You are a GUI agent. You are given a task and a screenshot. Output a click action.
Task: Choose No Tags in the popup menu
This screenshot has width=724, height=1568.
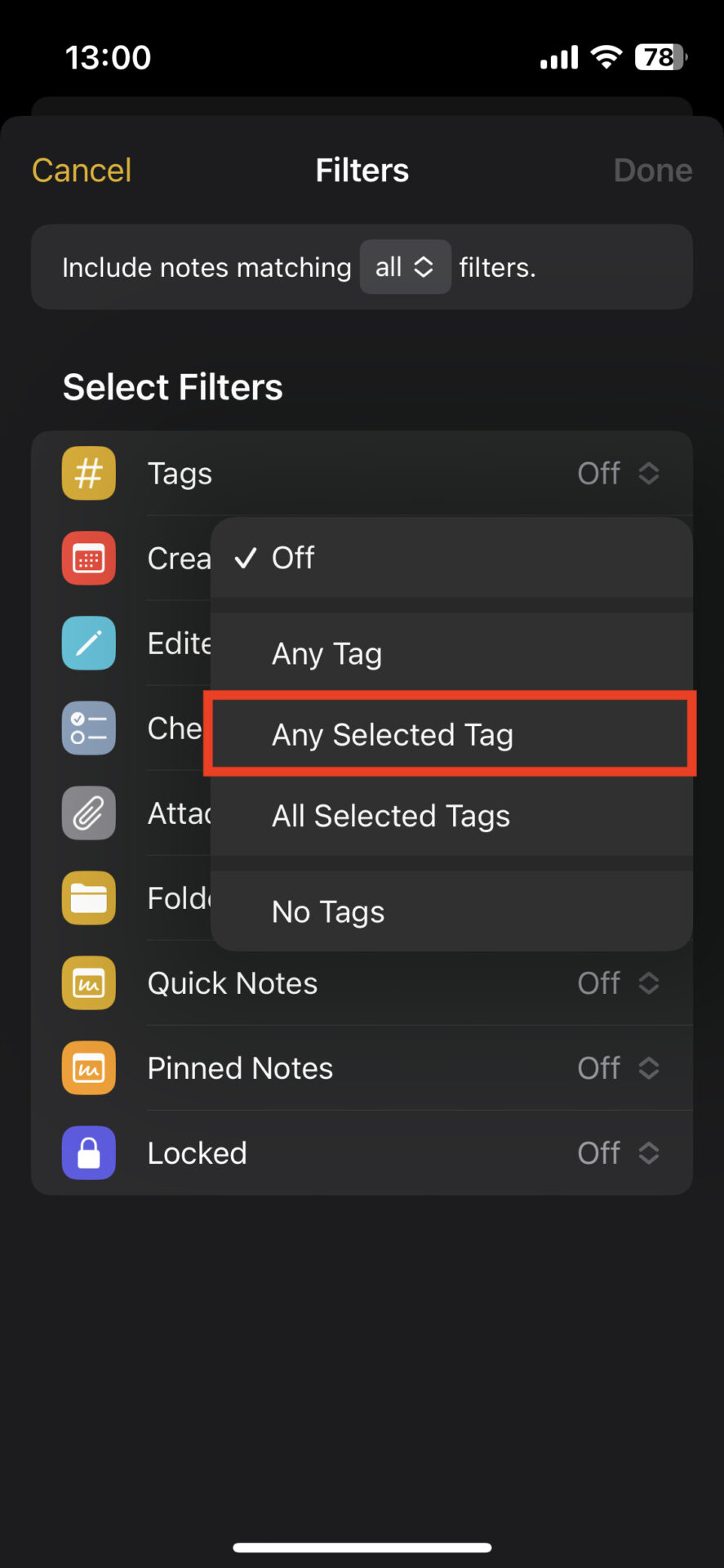pos(327,911)
